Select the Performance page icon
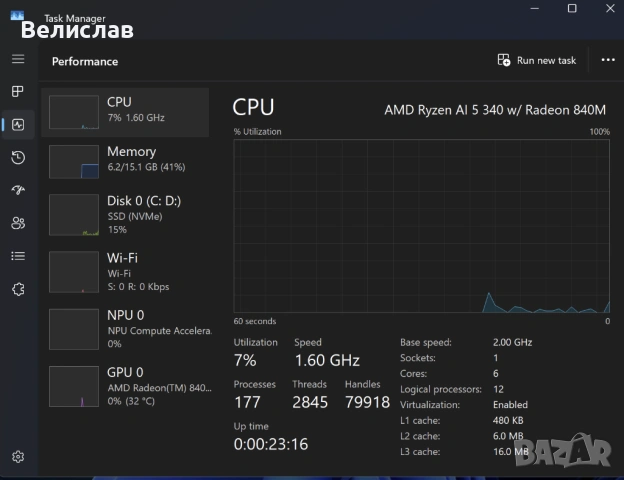Viewport: 624px width, 480px height. (x=18, y=125)
